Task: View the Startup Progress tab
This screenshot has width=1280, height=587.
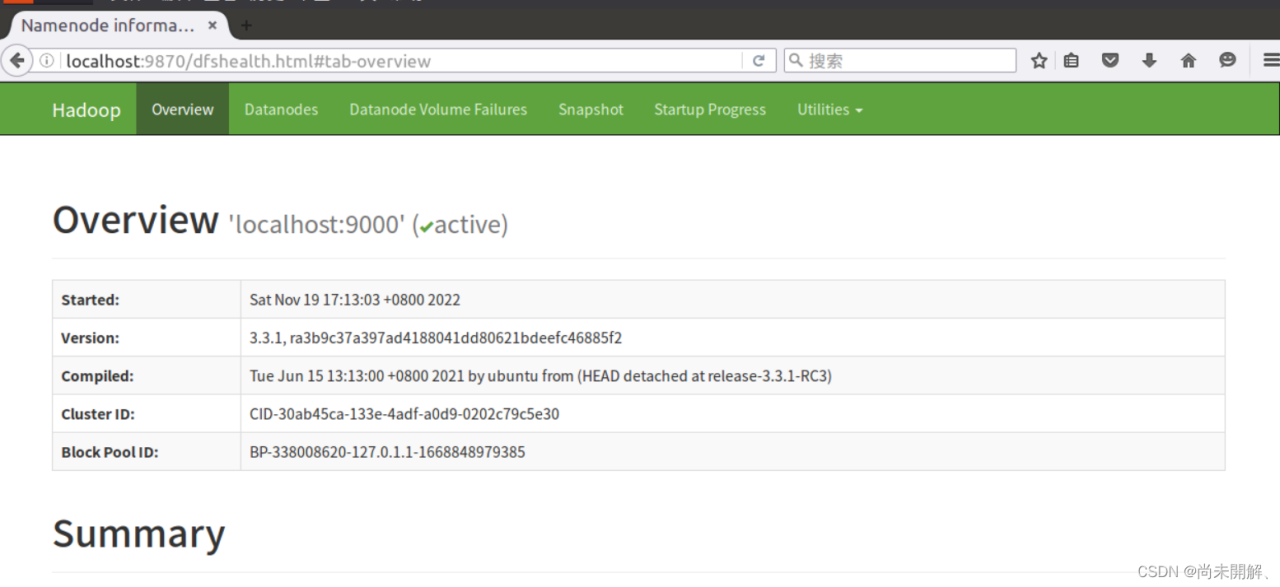Action: tap(710, 109)
